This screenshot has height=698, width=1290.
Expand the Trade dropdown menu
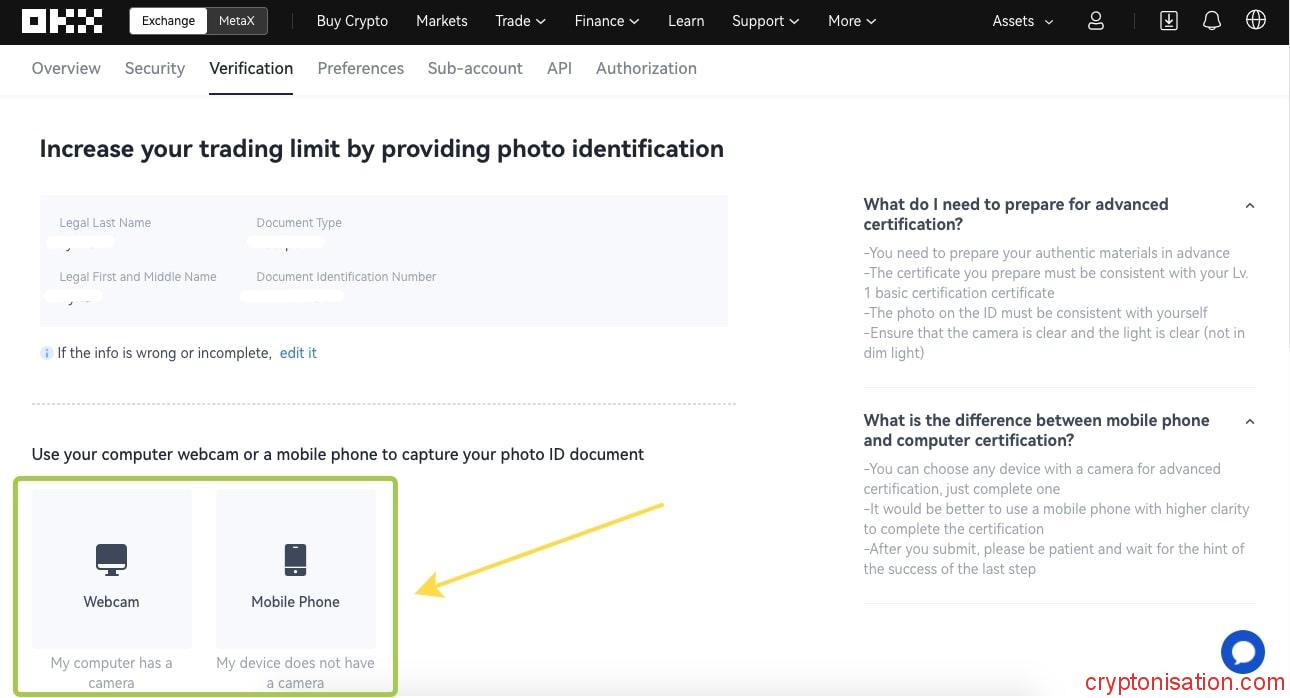pyautogui.click(x=520, y=21)
